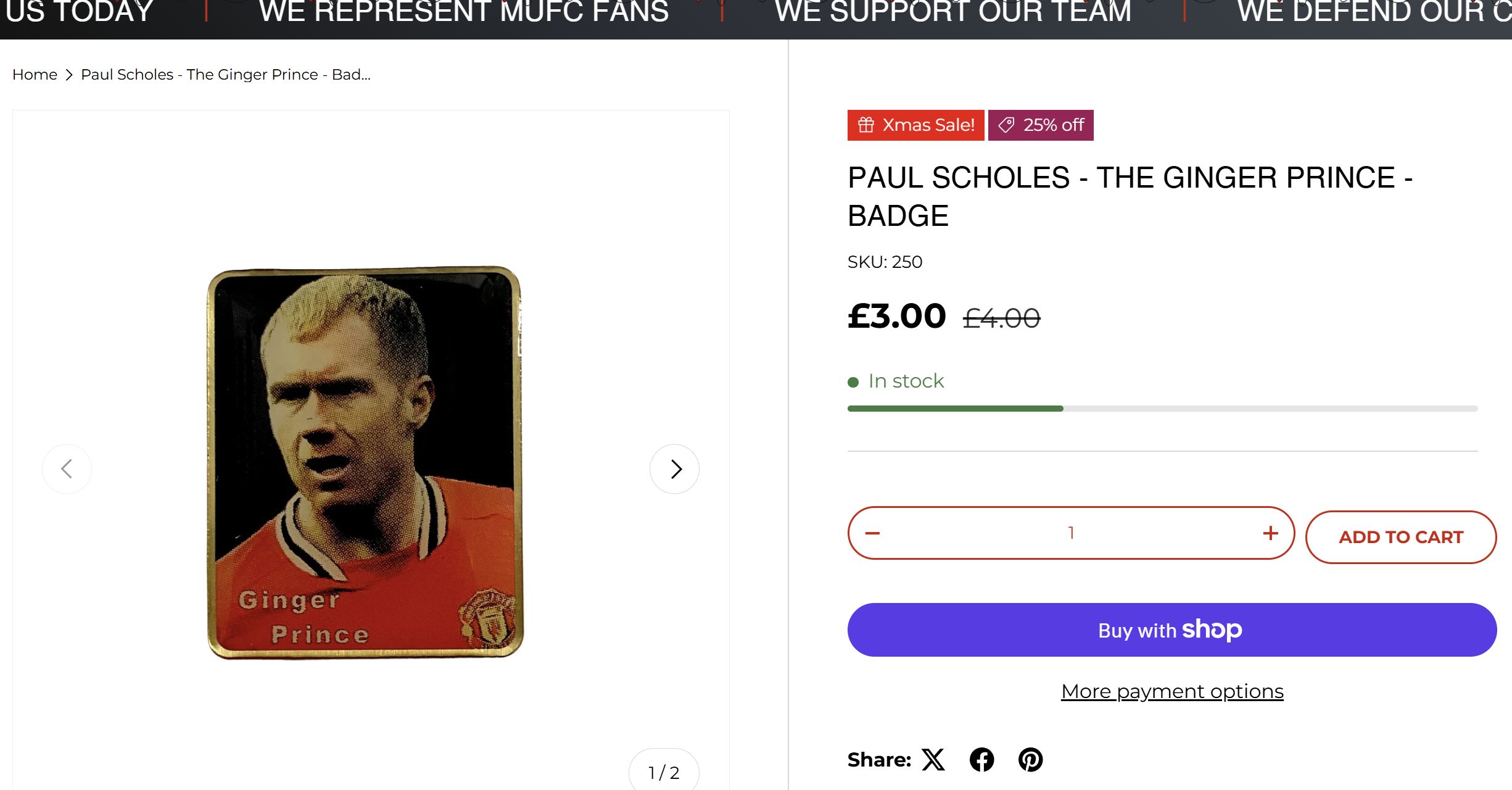Click the 1 / 2 image counter
Image resolution: width=1512 pixels, height=790 pixels.
pos(664,772)
